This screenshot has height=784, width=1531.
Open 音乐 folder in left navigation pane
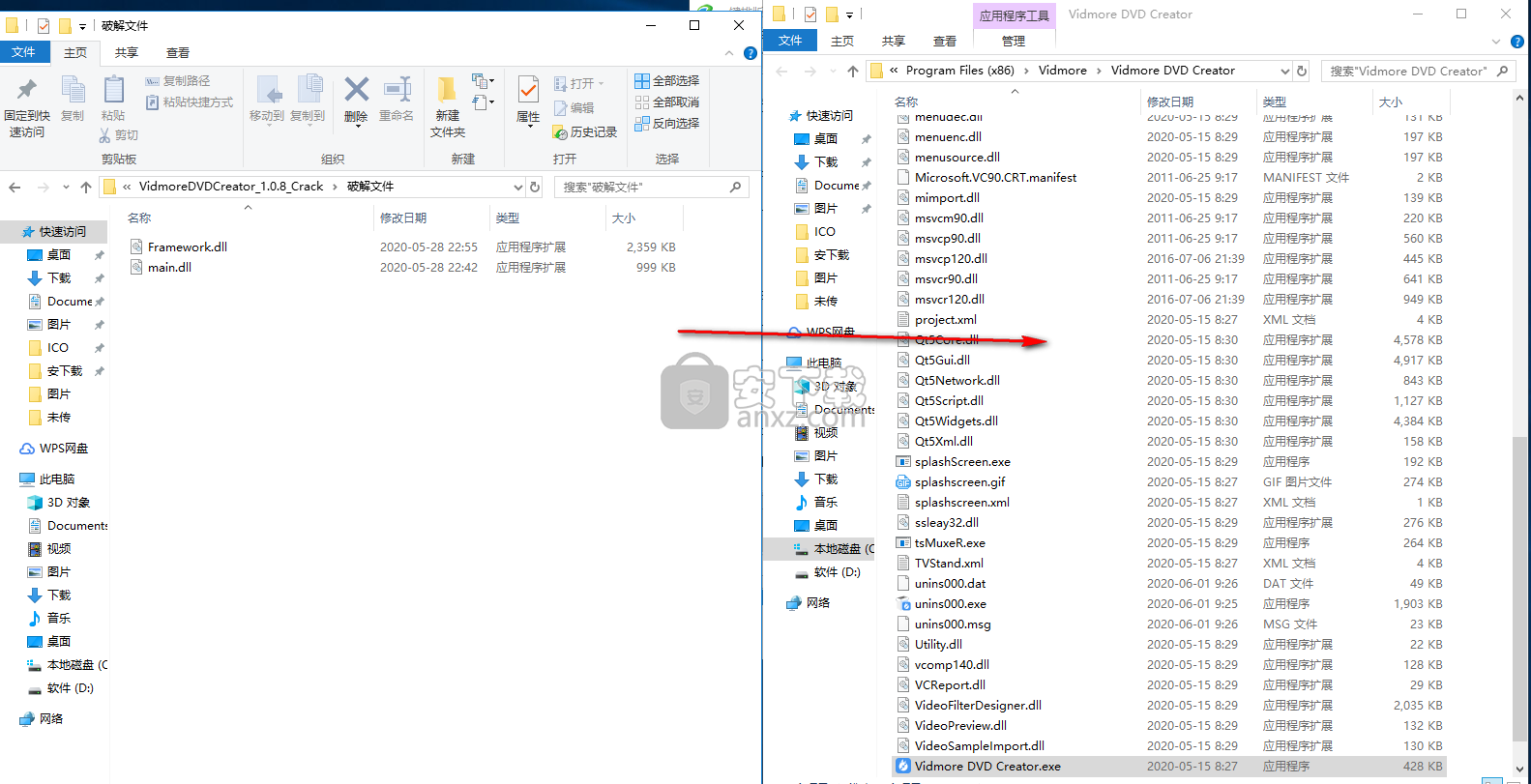[59, 619]
